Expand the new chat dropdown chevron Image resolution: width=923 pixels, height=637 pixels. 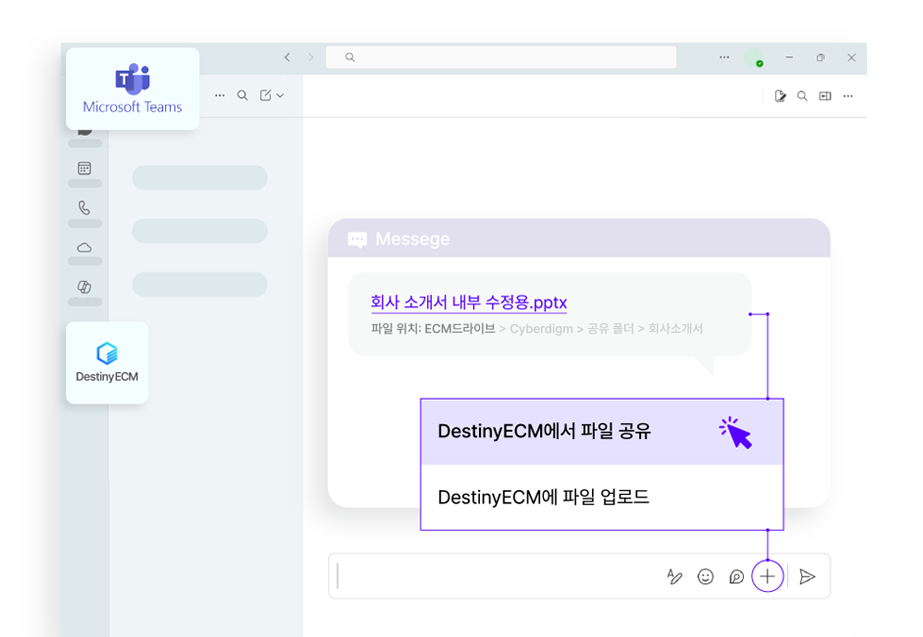(x=281, y=95)
